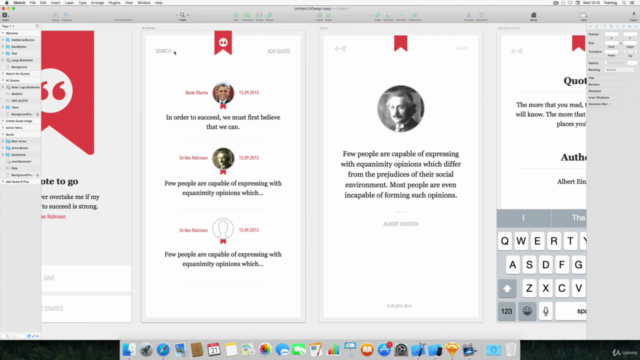Open the Window menu
The height and width of the screenshot is (360, 640).
coord(144,3)
